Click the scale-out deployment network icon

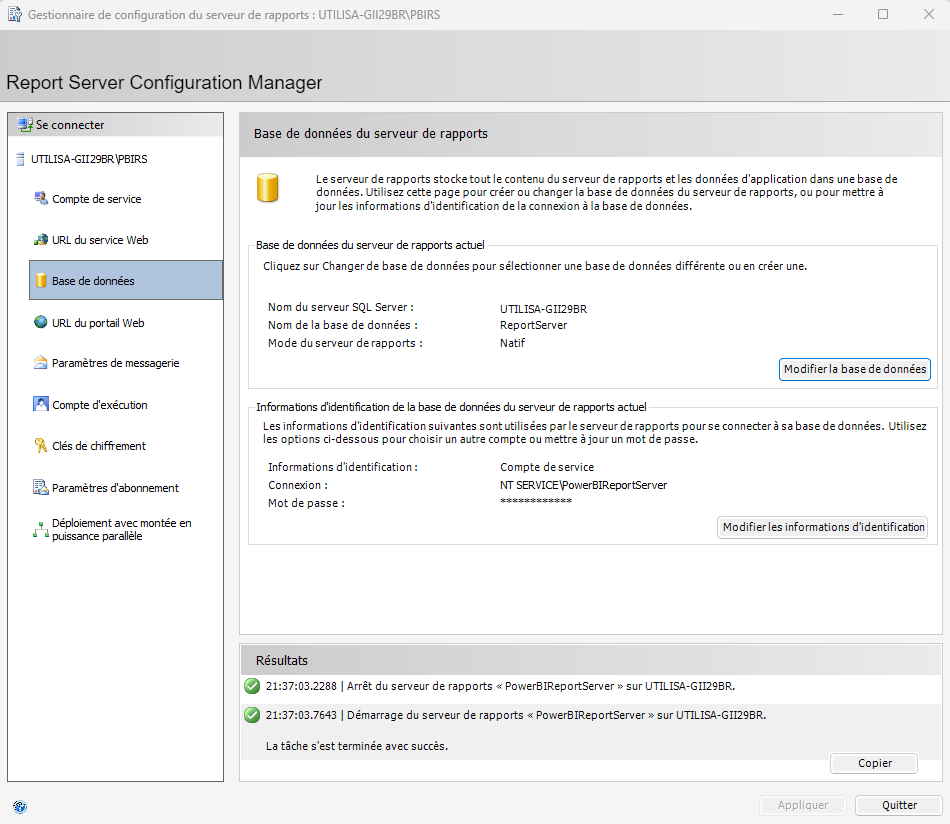(41, 530)
